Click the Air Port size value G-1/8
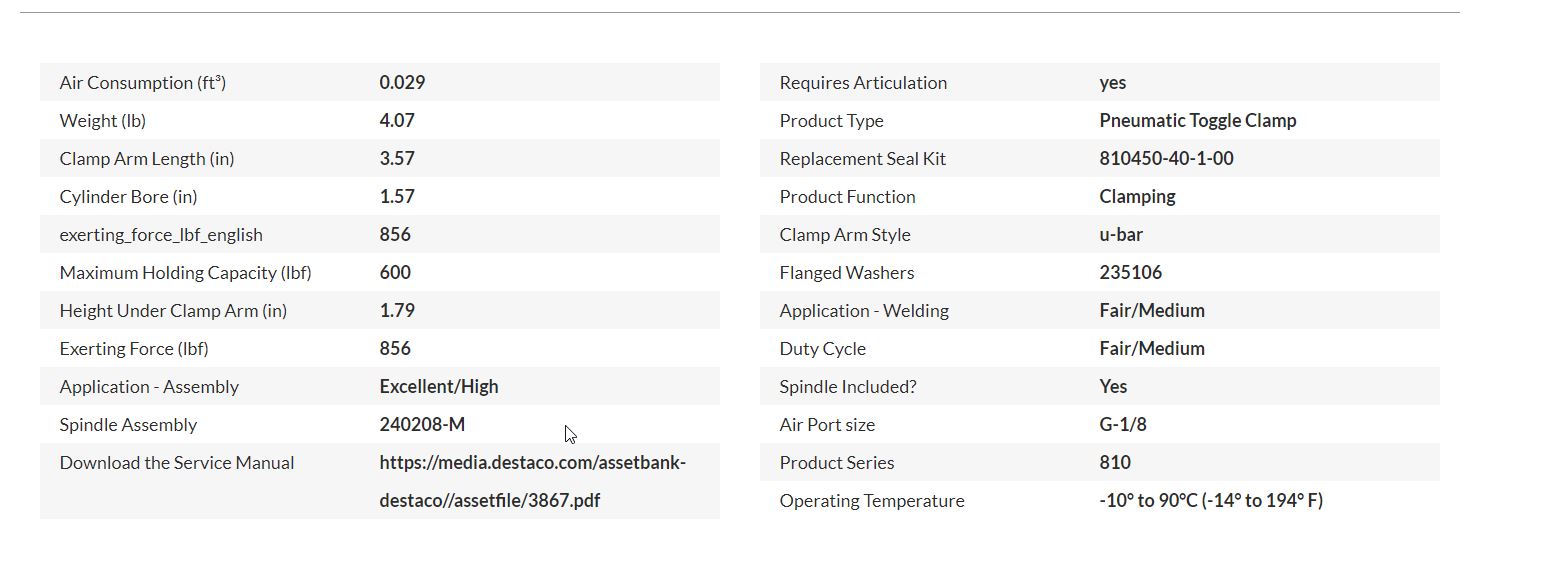The height and width of the screenshot is (568, 1550). [1123, 425]
